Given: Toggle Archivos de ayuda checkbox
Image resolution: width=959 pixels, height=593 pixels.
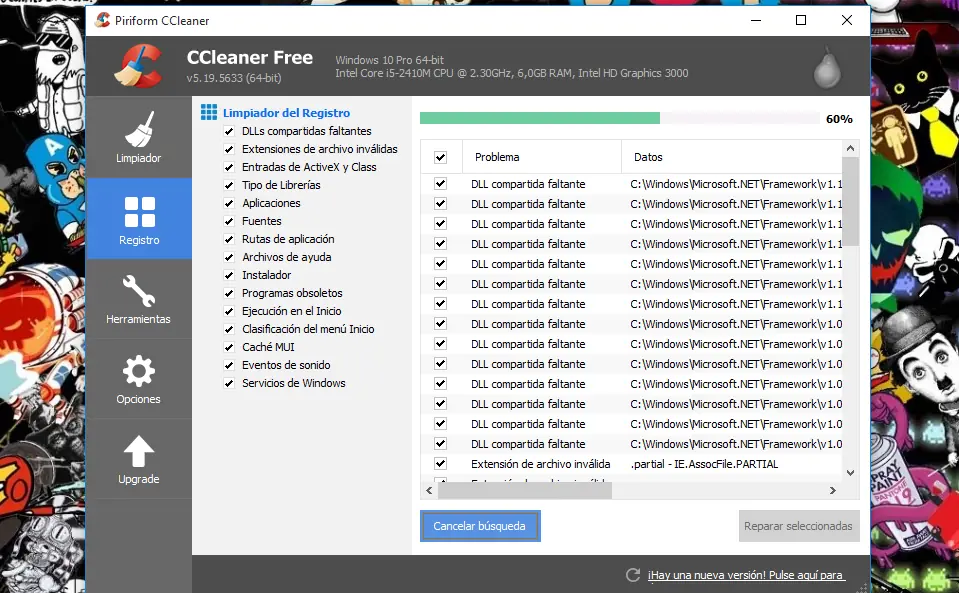Looking at the screenshot, I should tap(229, 257).
